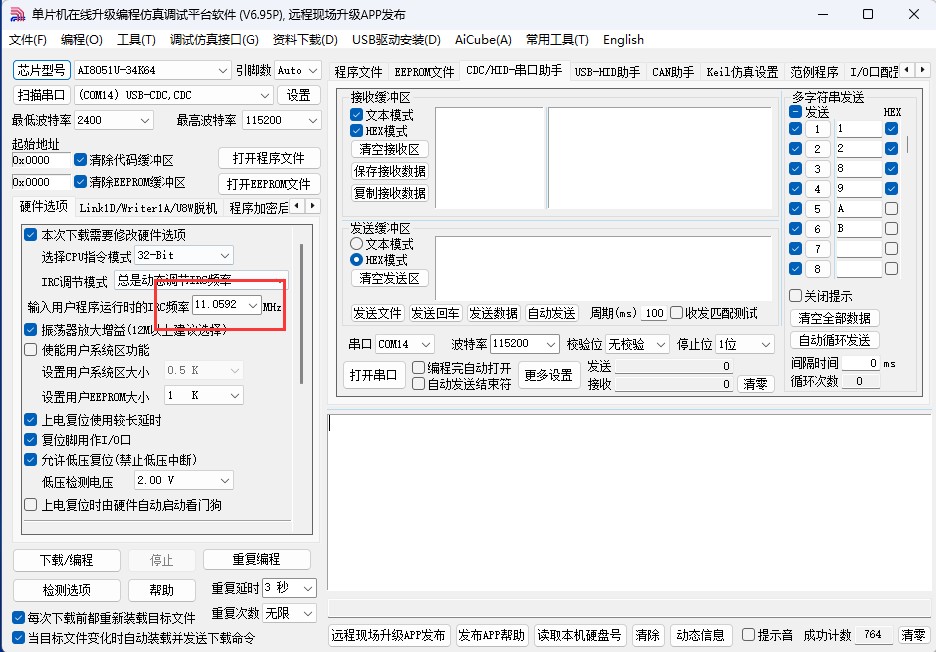936x652 pixels.
Task: Expand the 重复延时 3 秒 dropdown
Action: (308, 588)
